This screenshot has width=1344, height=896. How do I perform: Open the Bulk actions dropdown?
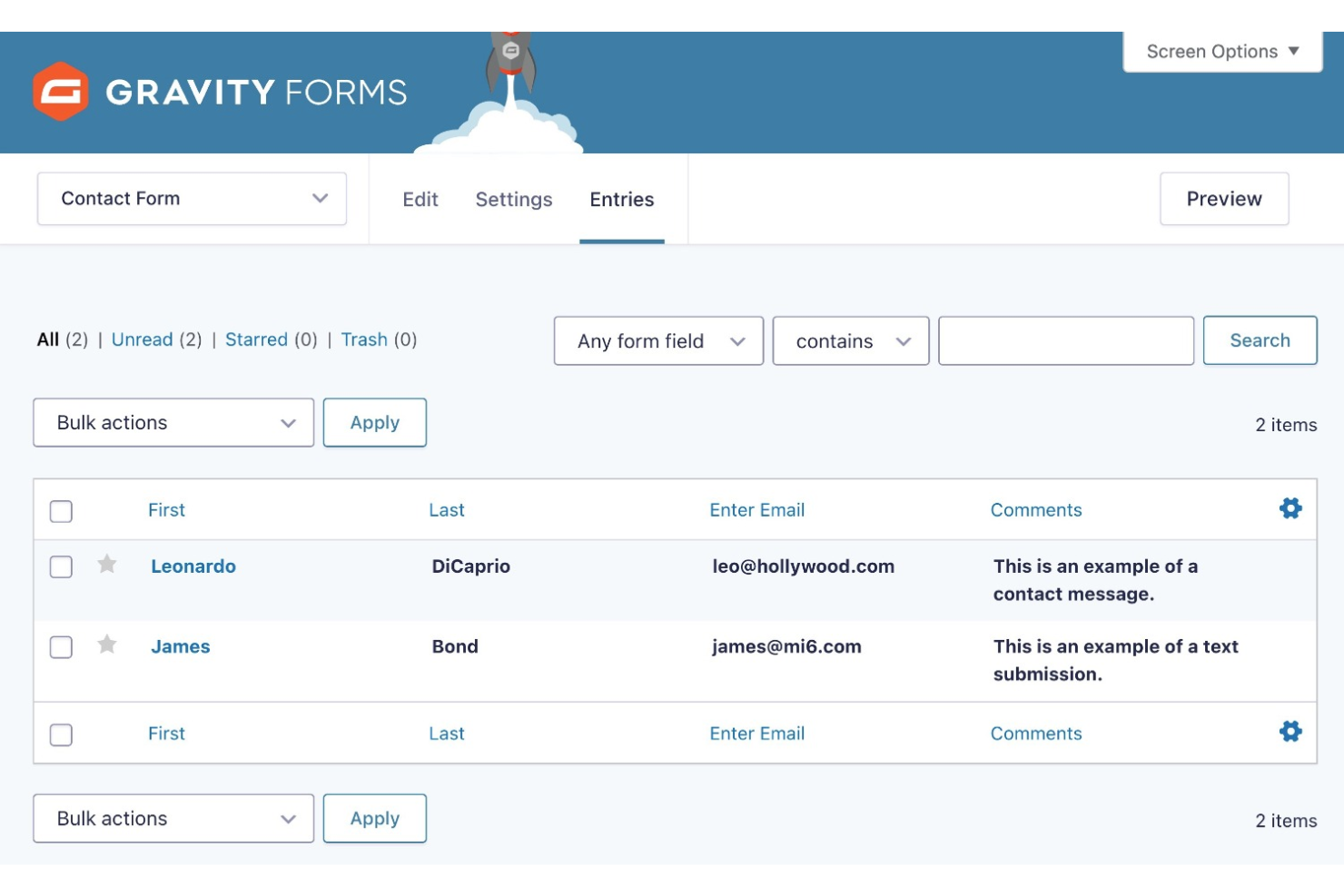pyautogui.click(x=173, y=422)
